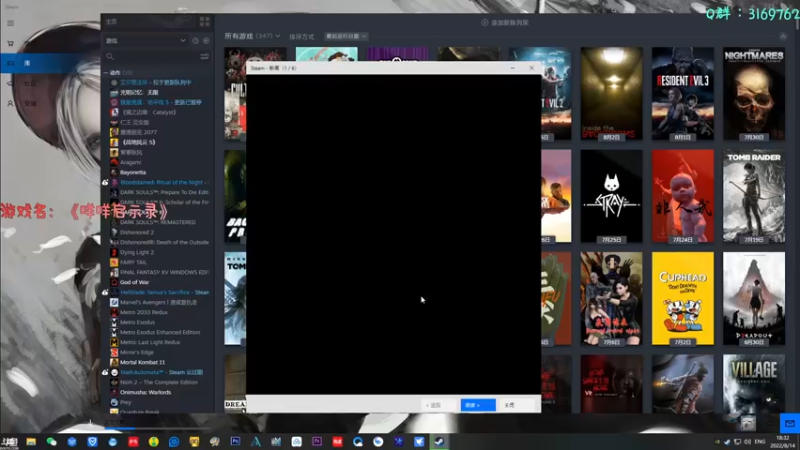Open the Cuphead game cover

click(x=683, y=298)
